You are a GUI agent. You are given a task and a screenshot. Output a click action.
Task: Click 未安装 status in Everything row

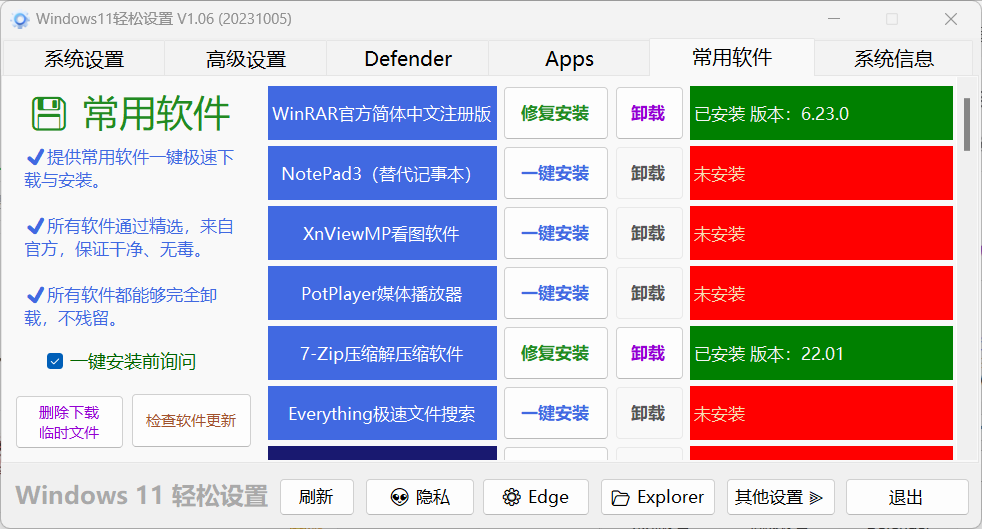tap(821, 414)
